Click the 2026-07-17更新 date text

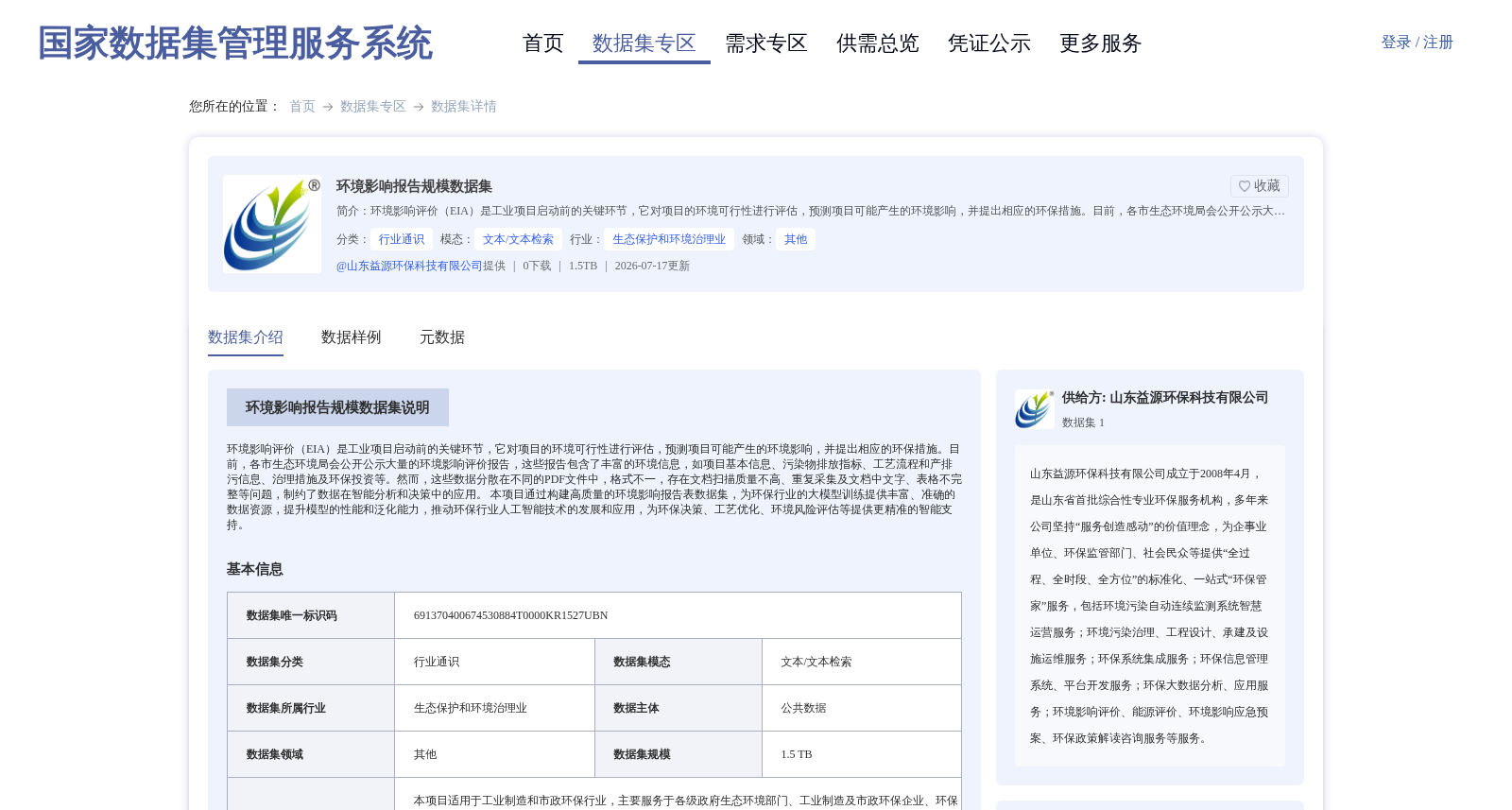pos(652,266)
